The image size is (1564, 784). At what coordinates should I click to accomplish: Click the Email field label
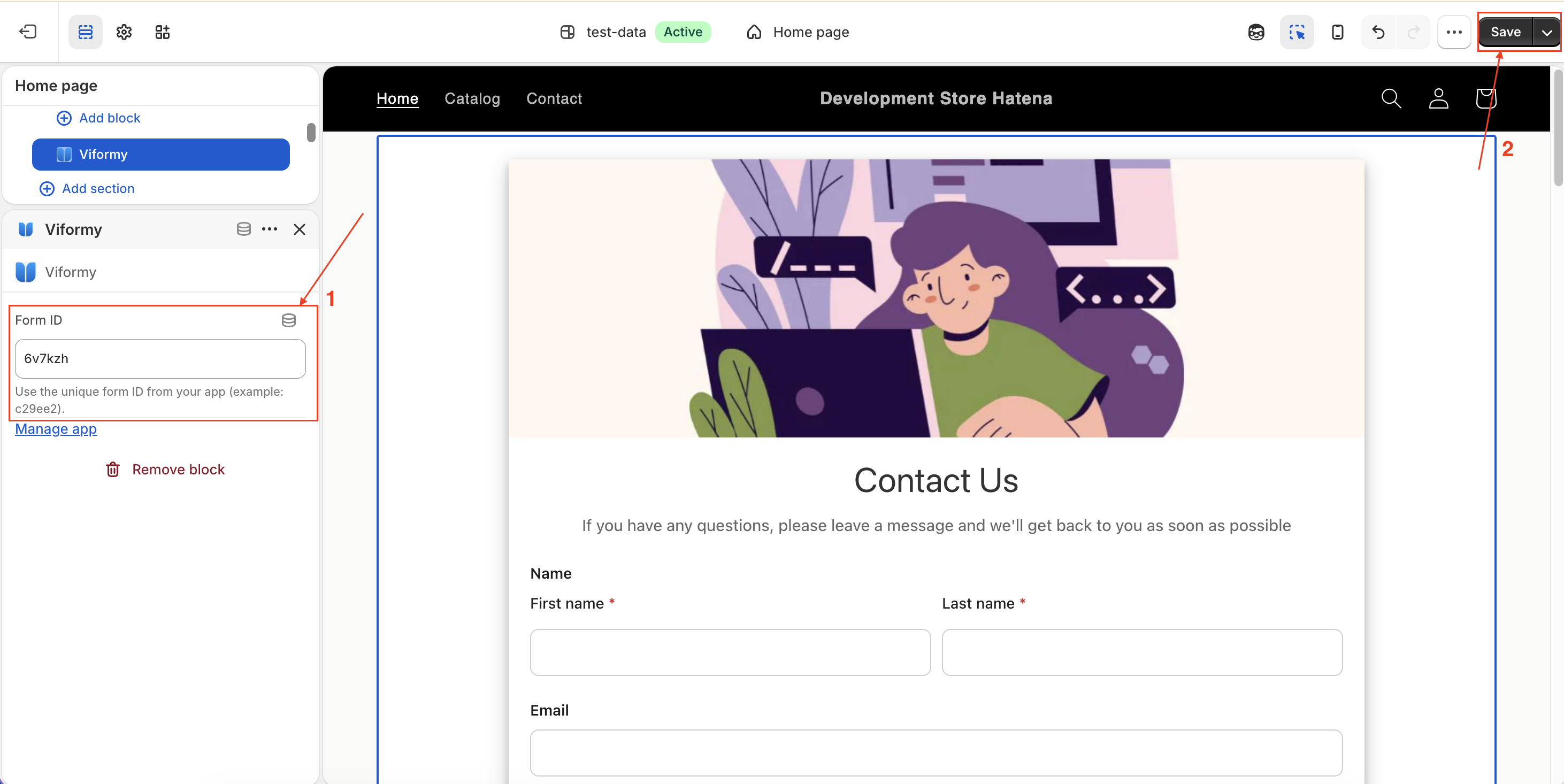tap(549, 710)
